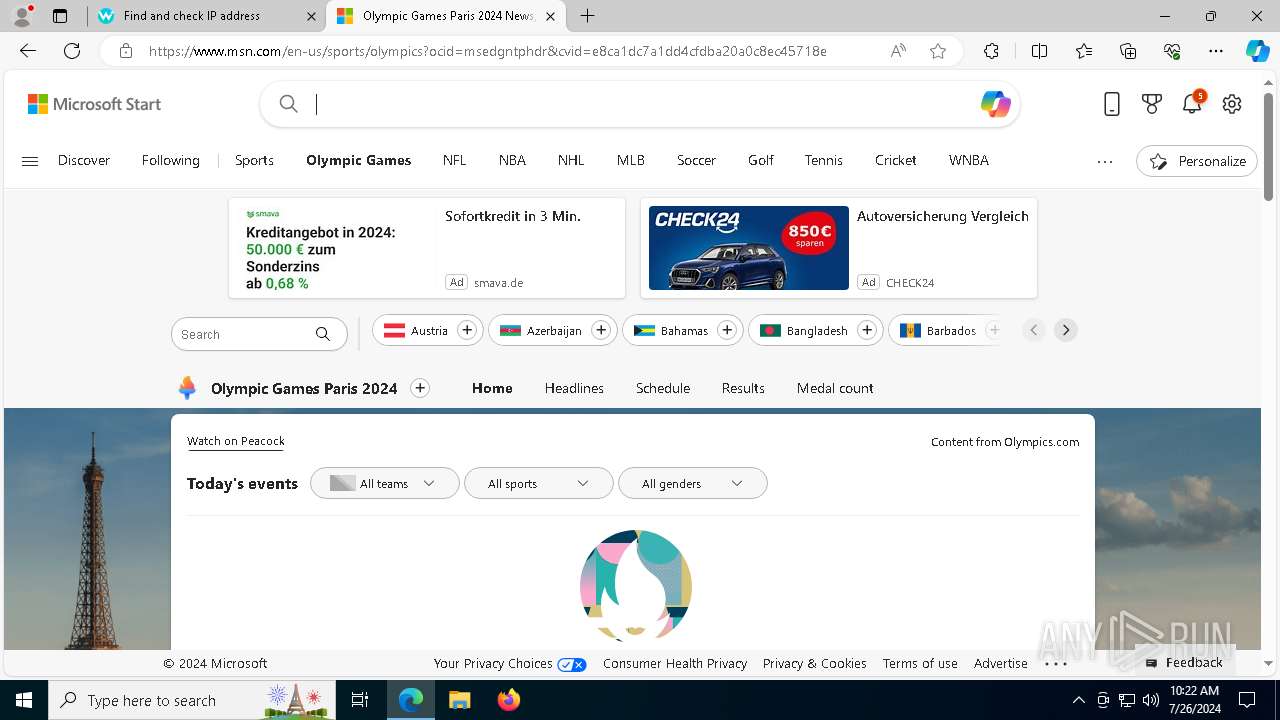This screenshot has height=720, width=1280.
Task: Open Microsoft Rewards trophy icon
Action: [1152, 104]
